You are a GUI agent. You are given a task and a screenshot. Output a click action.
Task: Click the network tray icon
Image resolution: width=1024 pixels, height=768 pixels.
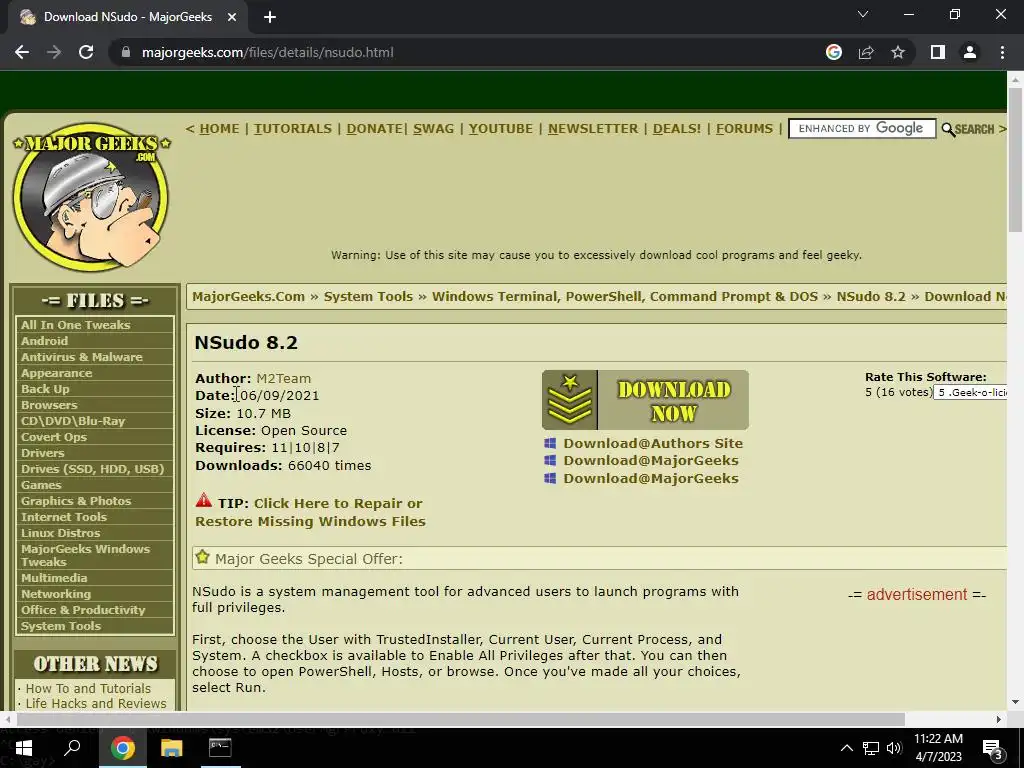pos(871,748)
